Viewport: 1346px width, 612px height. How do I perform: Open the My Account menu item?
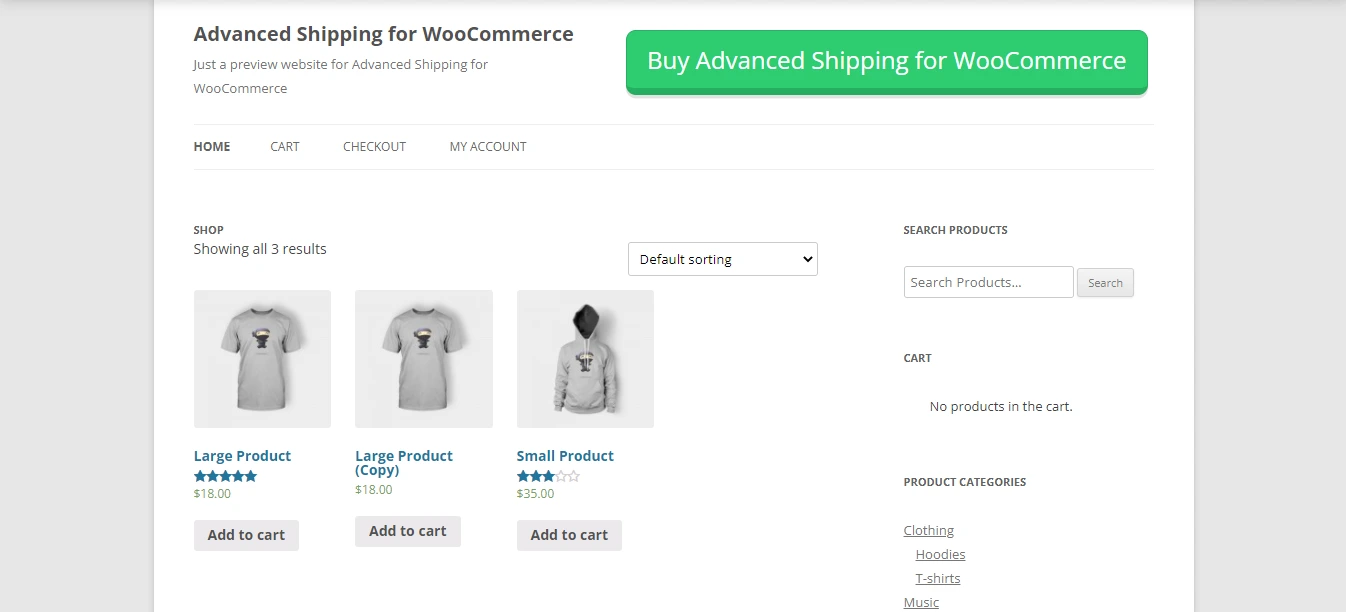(488, 146)
